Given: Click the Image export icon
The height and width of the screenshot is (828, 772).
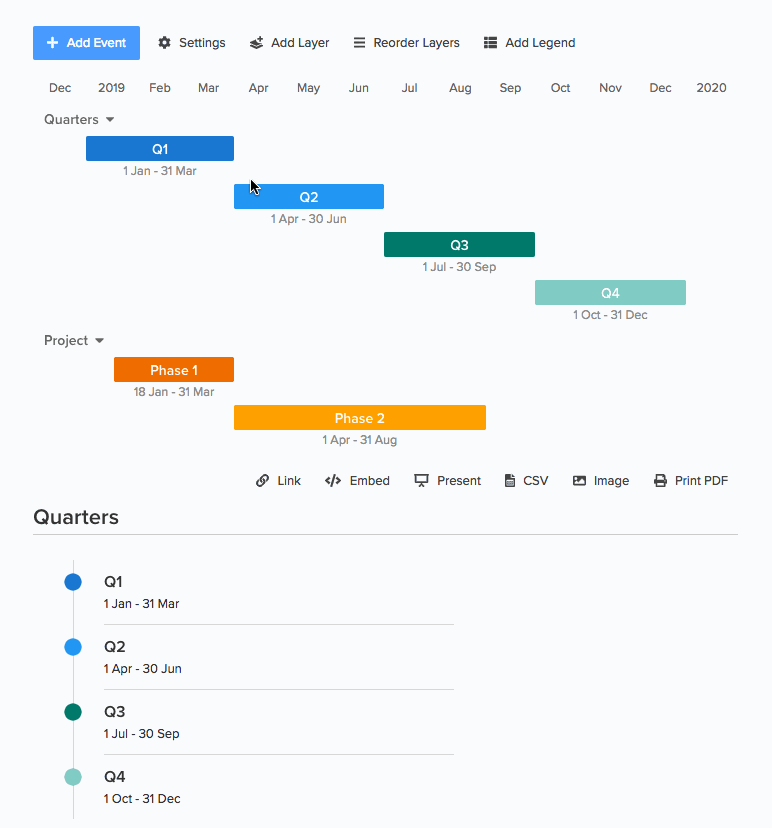Looking at the screenshot, I should 579,481.
